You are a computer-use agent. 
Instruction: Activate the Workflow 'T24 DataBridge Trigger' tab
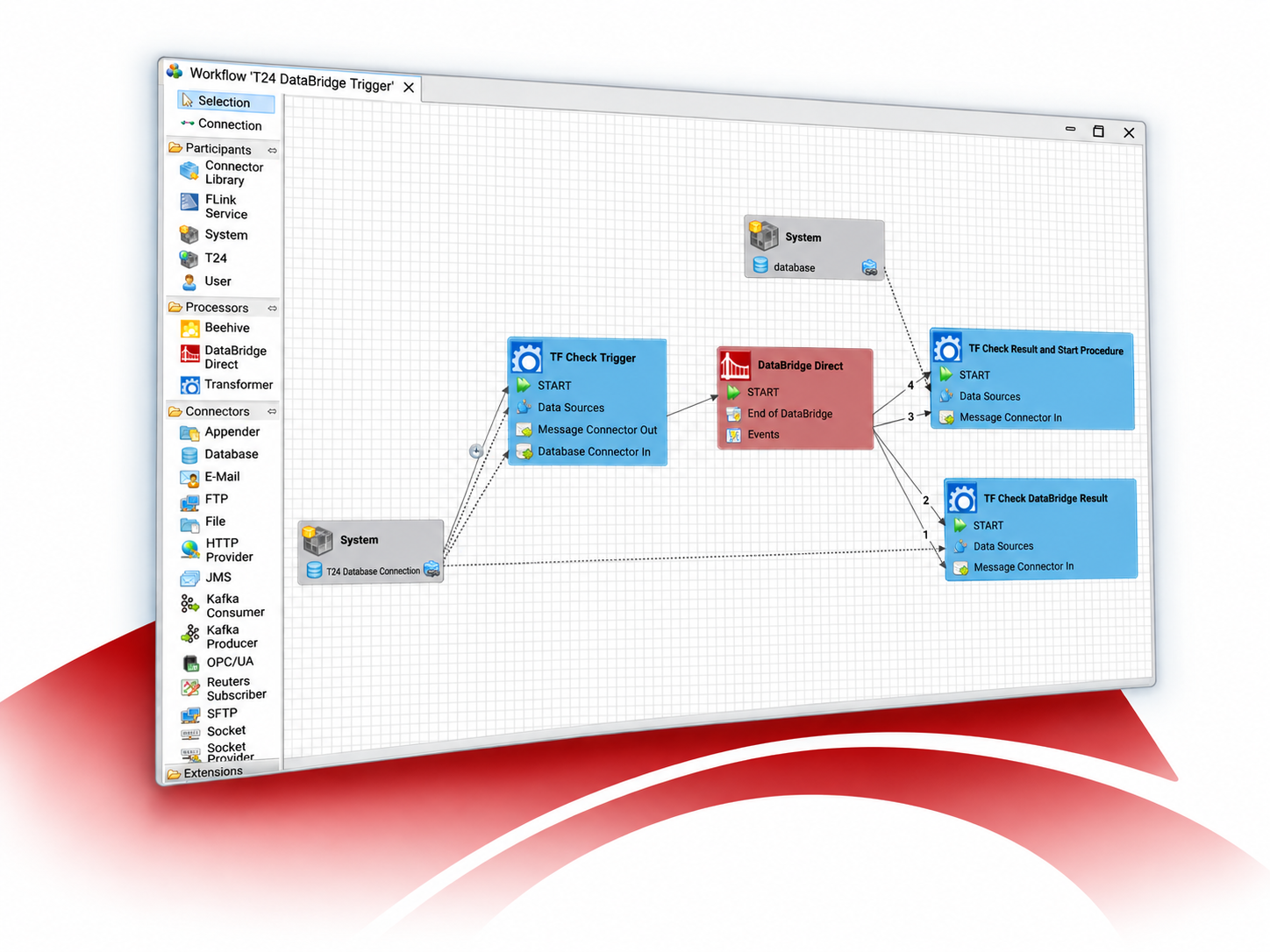[x=291, y=80]
